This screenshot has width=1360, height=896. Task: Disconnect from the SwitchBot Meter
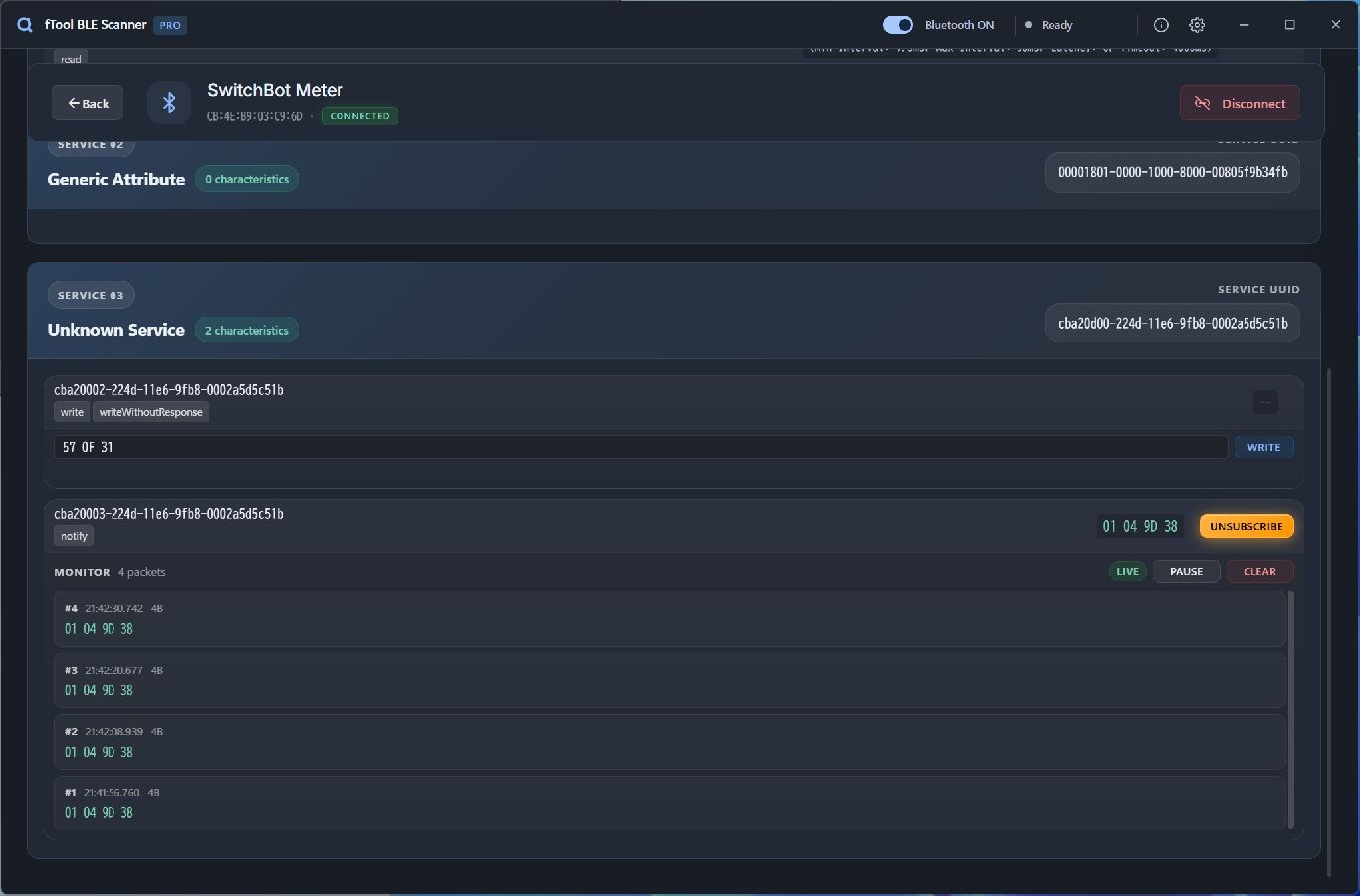coord(1240,103)
